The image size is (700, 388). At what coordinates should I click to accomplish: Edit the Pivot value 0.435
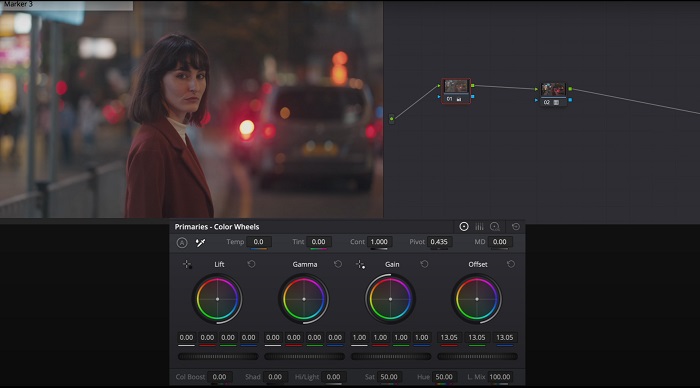click(439, 242)
